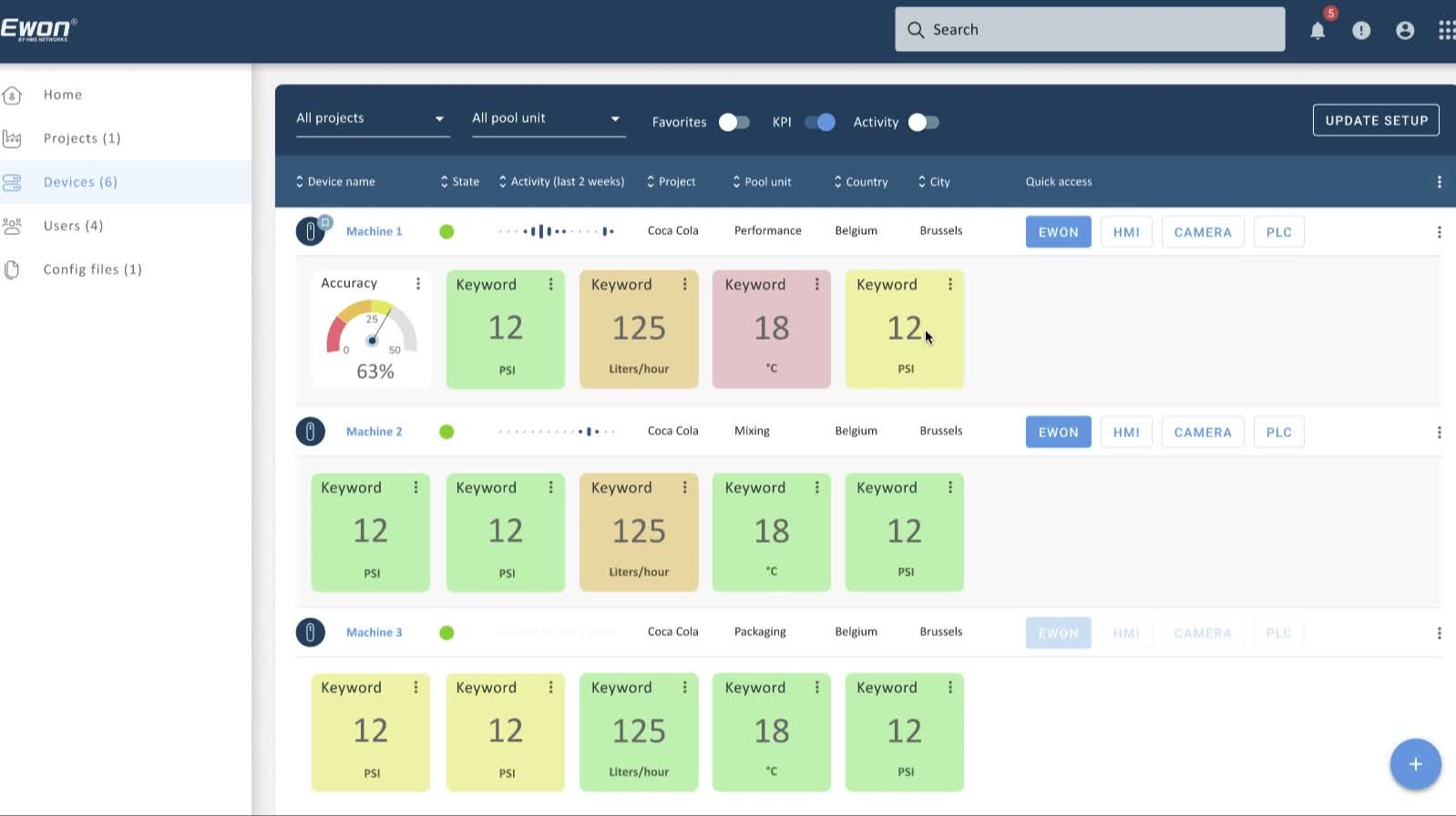
Task: Open the user account profile icon
Action: point(1405,30)
